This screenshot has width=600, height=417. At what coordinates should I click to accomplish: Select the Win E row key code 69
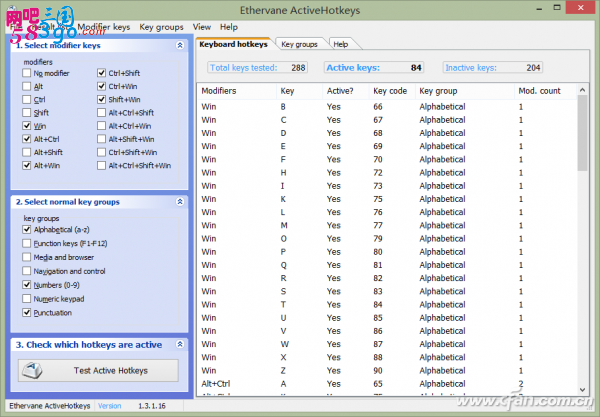coord(387,146)
